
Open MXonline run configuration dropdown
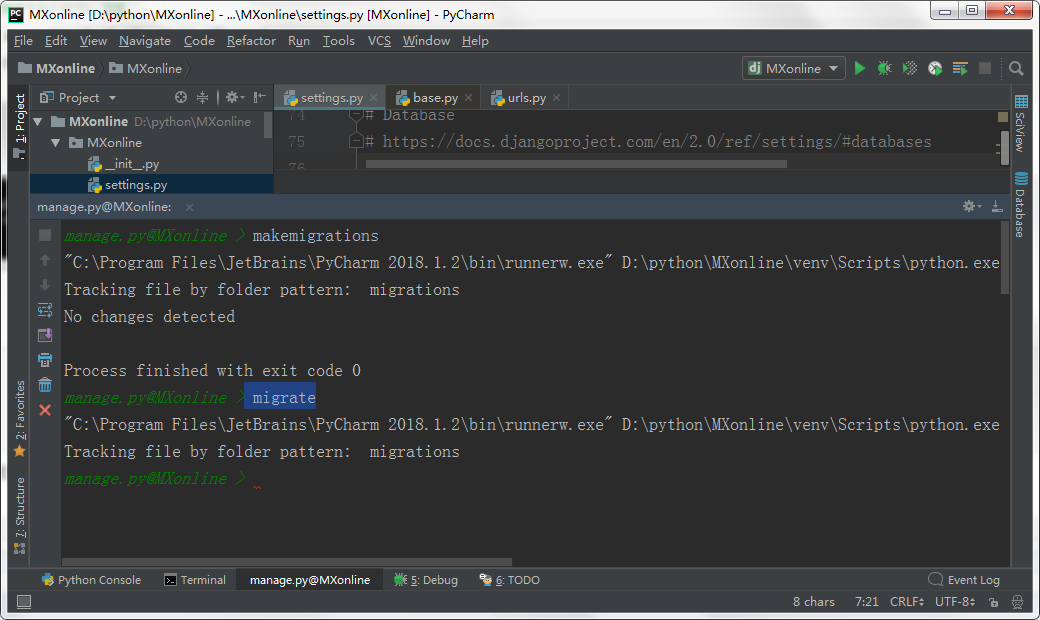tap(793, 68)
